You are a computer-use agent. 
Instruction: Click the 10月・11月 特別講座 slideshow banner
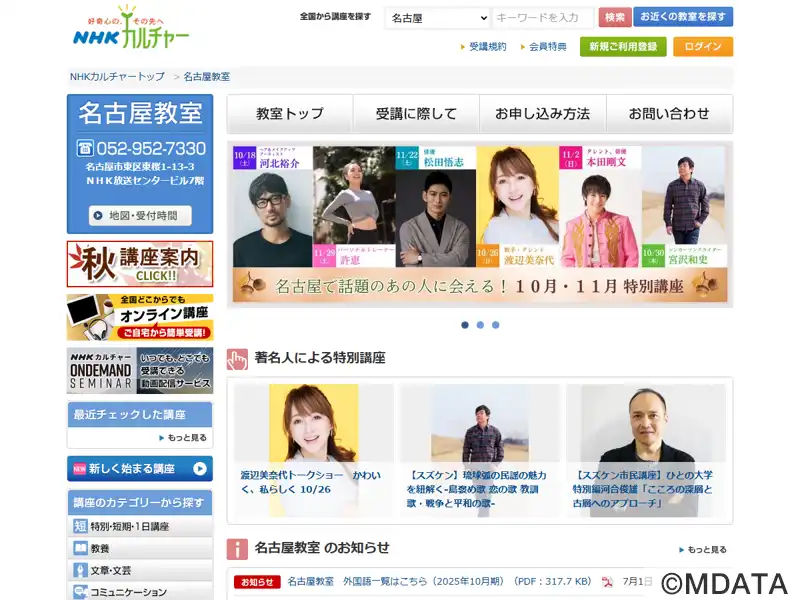pos(480,224)
